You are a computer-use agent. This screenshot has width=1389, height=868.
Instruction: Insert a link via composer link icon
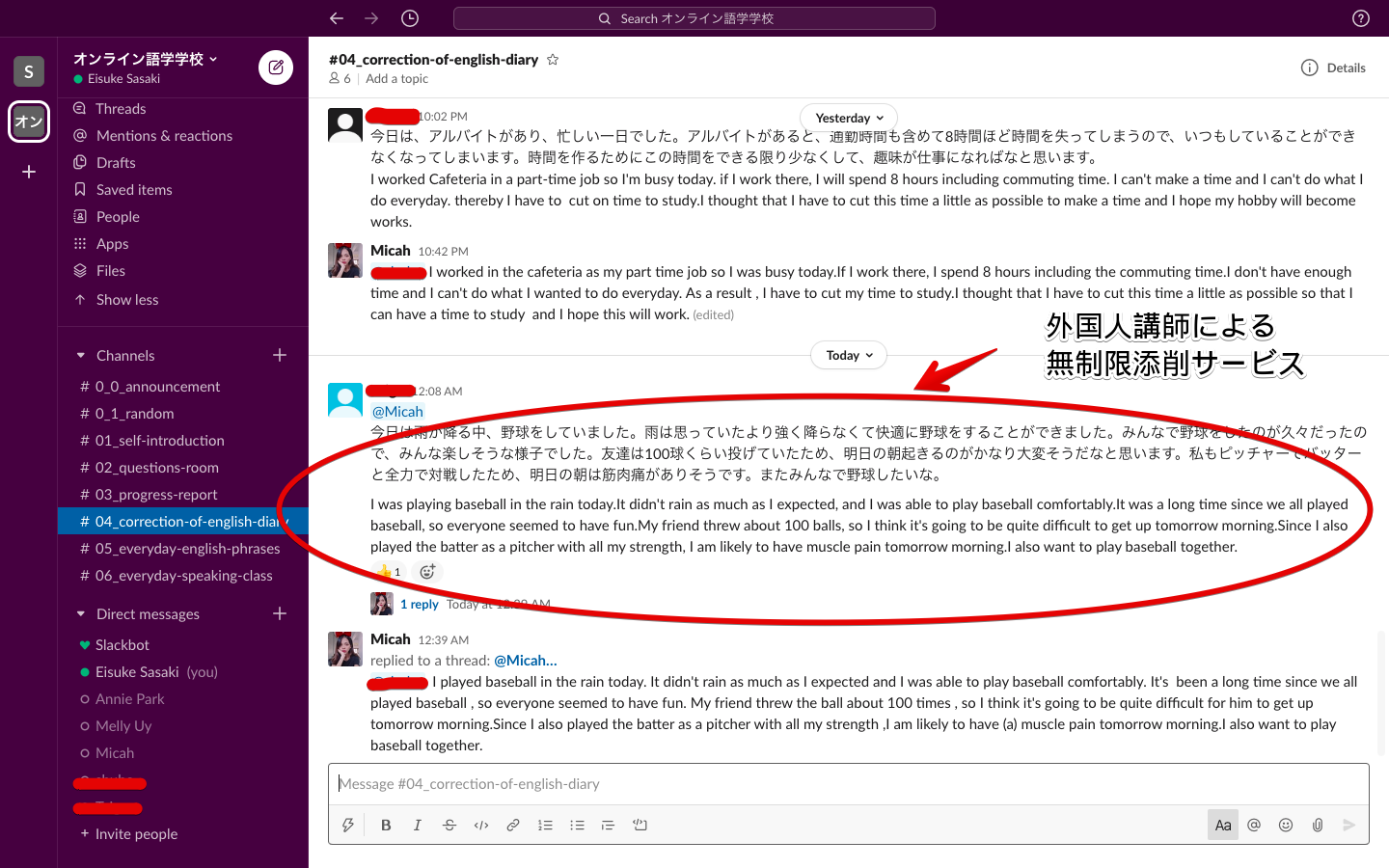coord(513,825)
